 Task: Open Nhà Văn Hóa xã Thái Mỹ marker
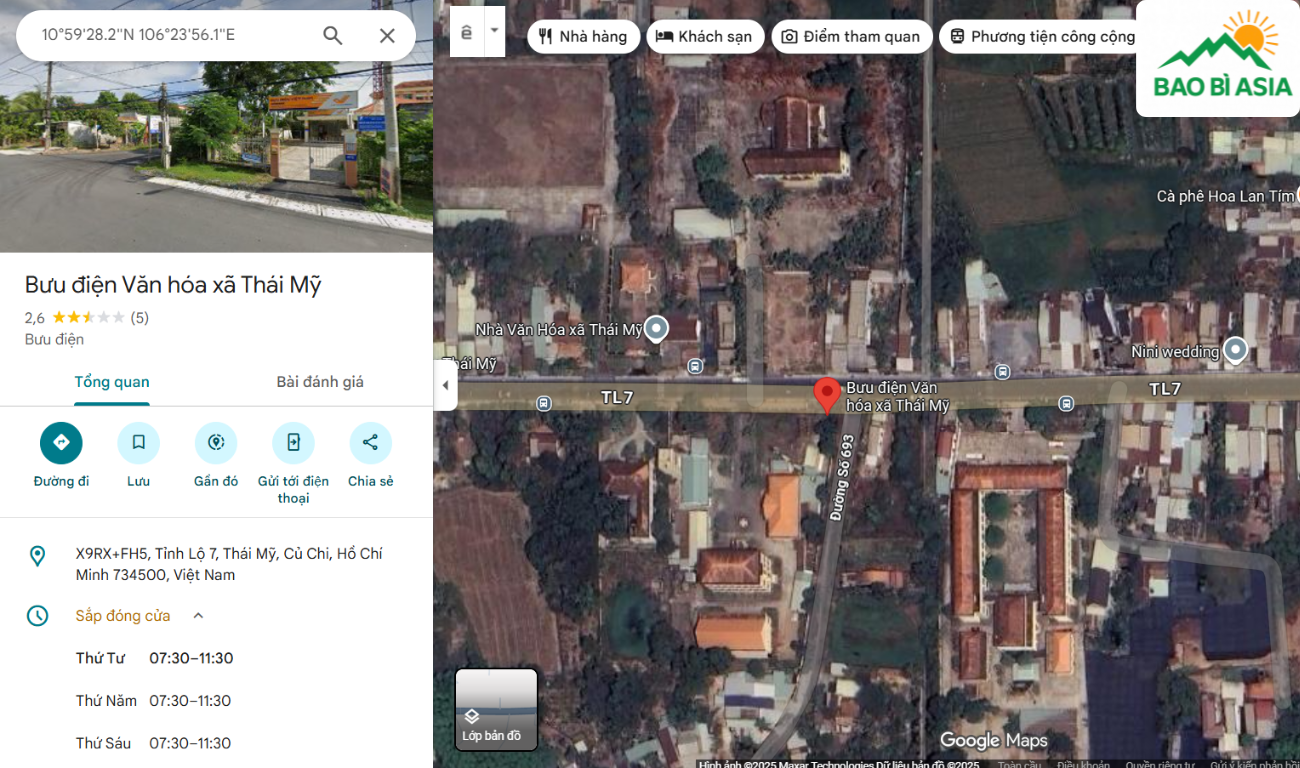[656, 328]
